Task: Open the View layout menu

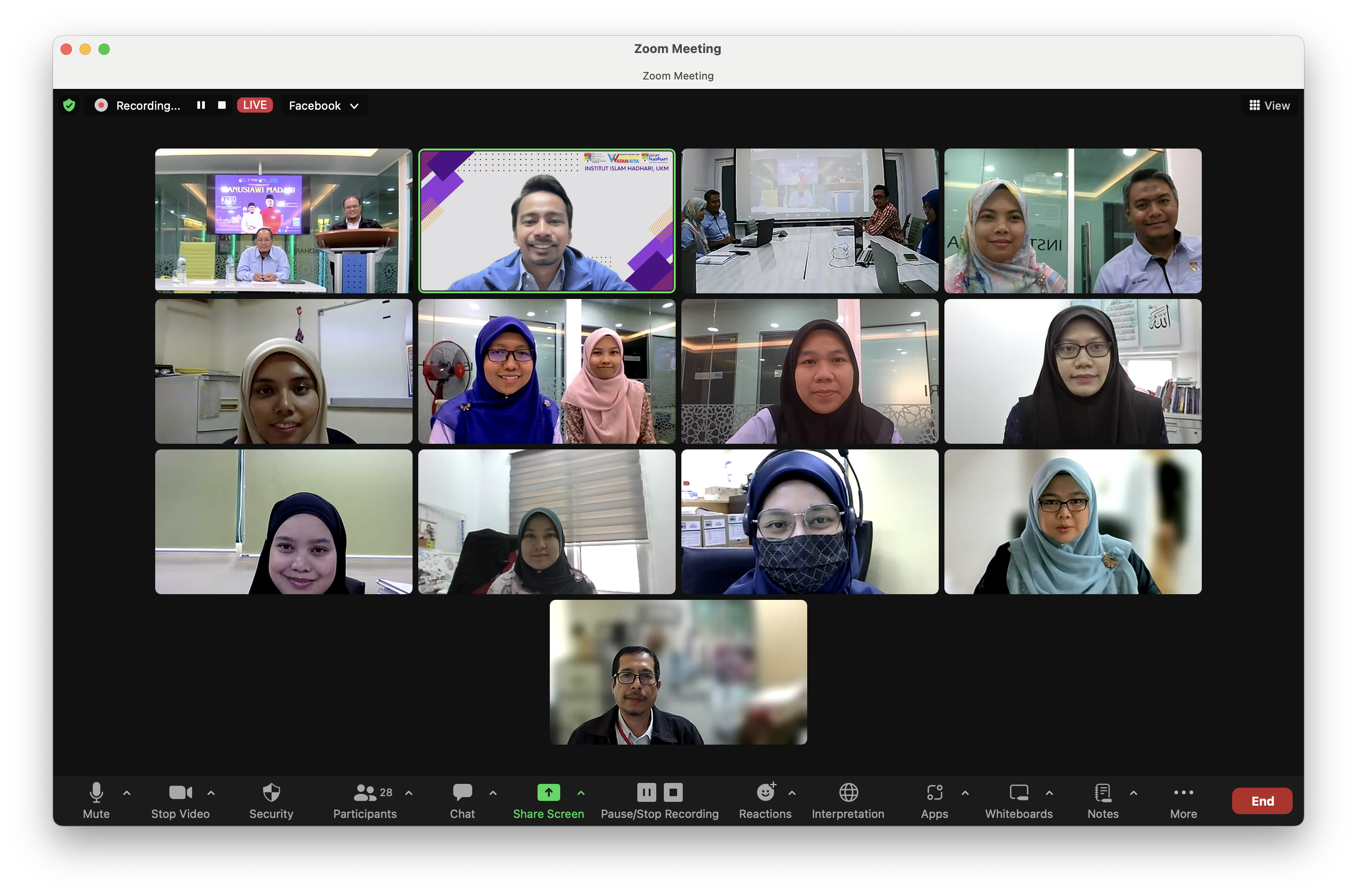Action: click(x=1269, y=105)
